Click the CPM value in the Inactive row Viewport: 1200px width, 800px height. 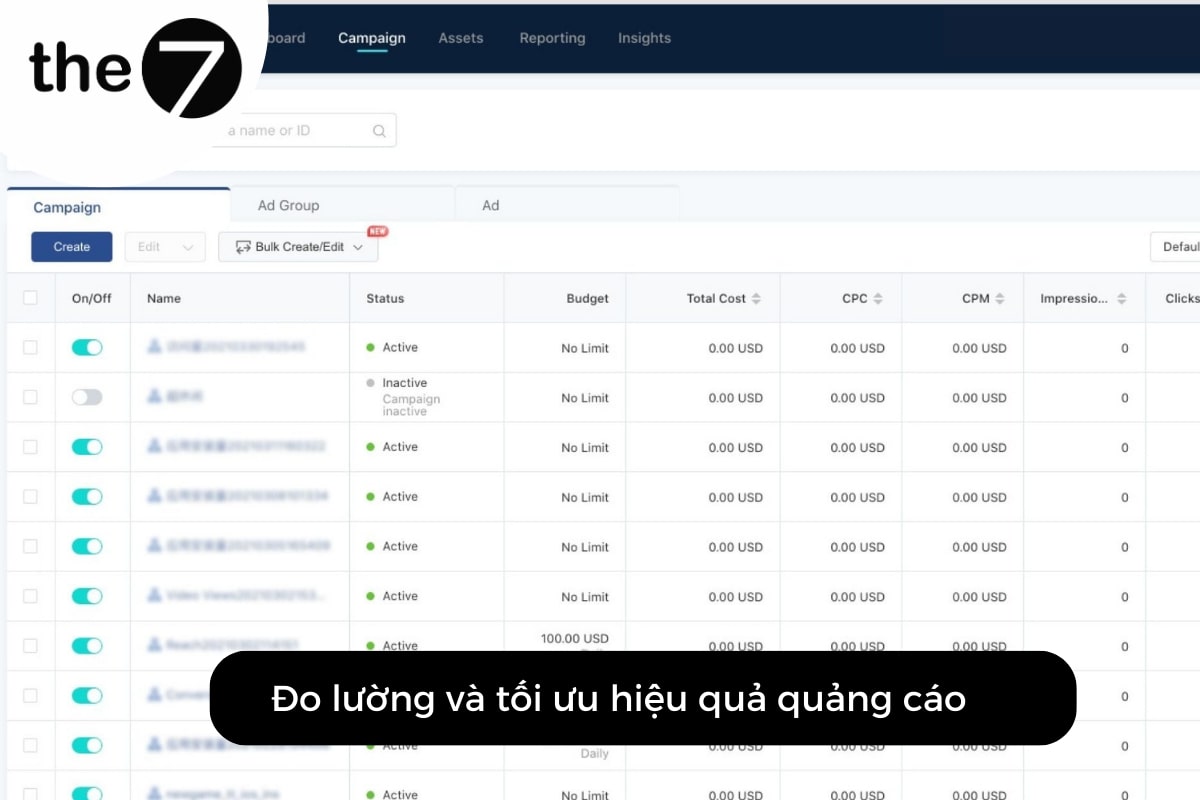980,398
